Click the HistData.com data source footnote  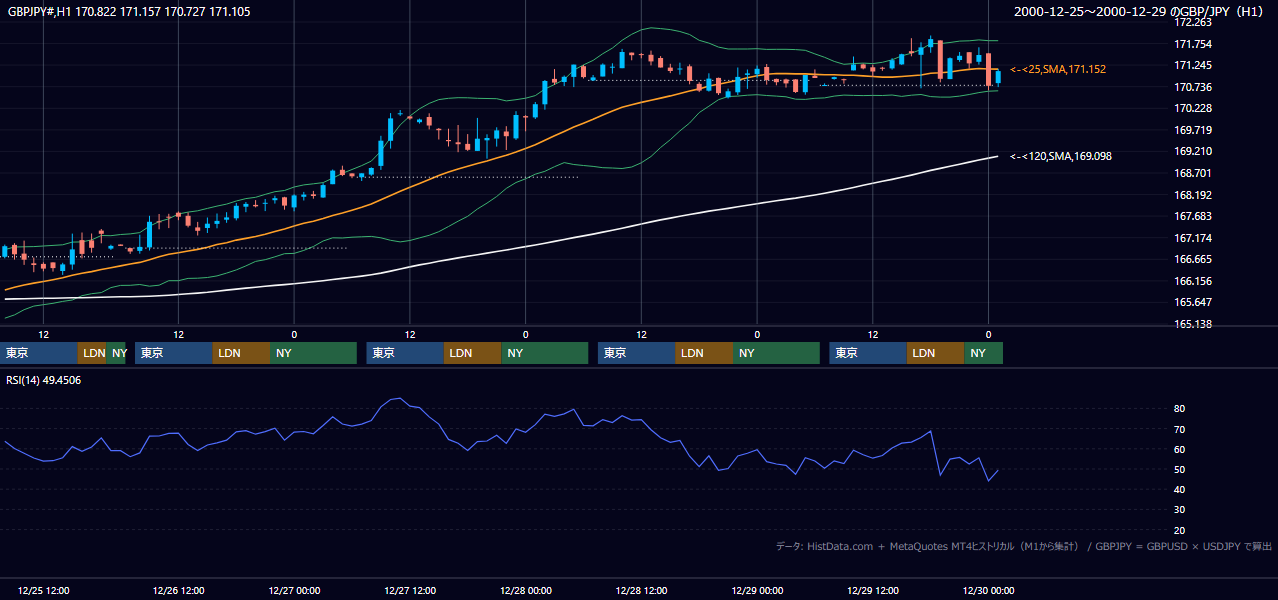(x=1023, y=546)
